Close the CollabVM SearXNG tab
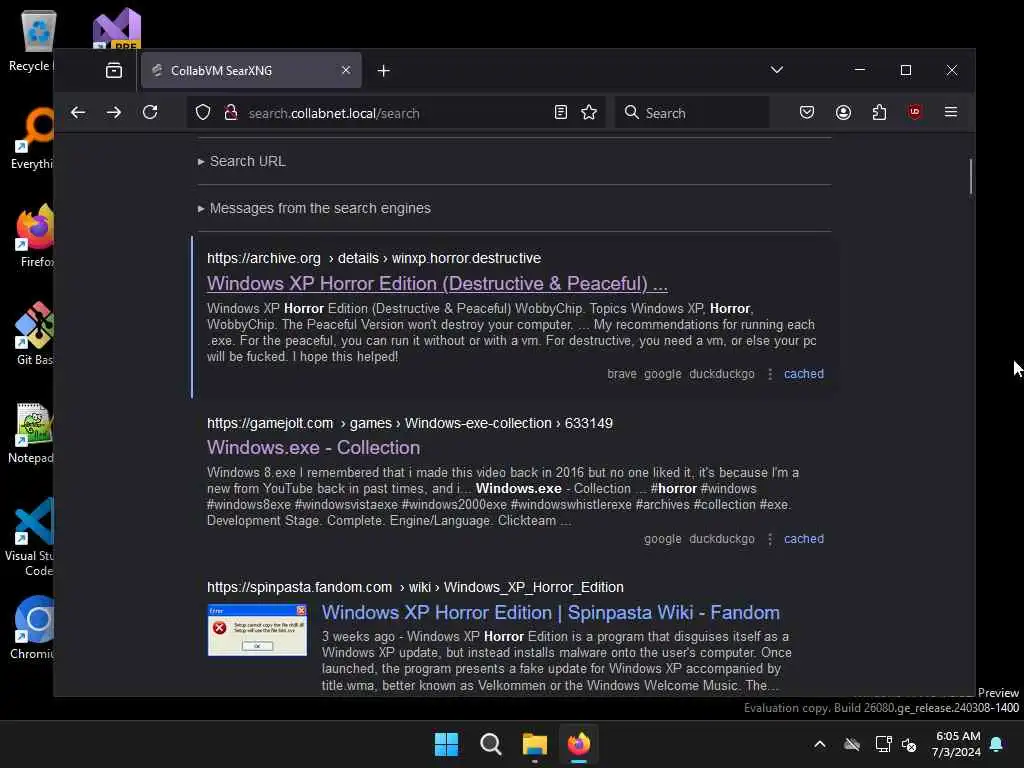Viewport: 1024px width, 768px height. coord(345,70)
